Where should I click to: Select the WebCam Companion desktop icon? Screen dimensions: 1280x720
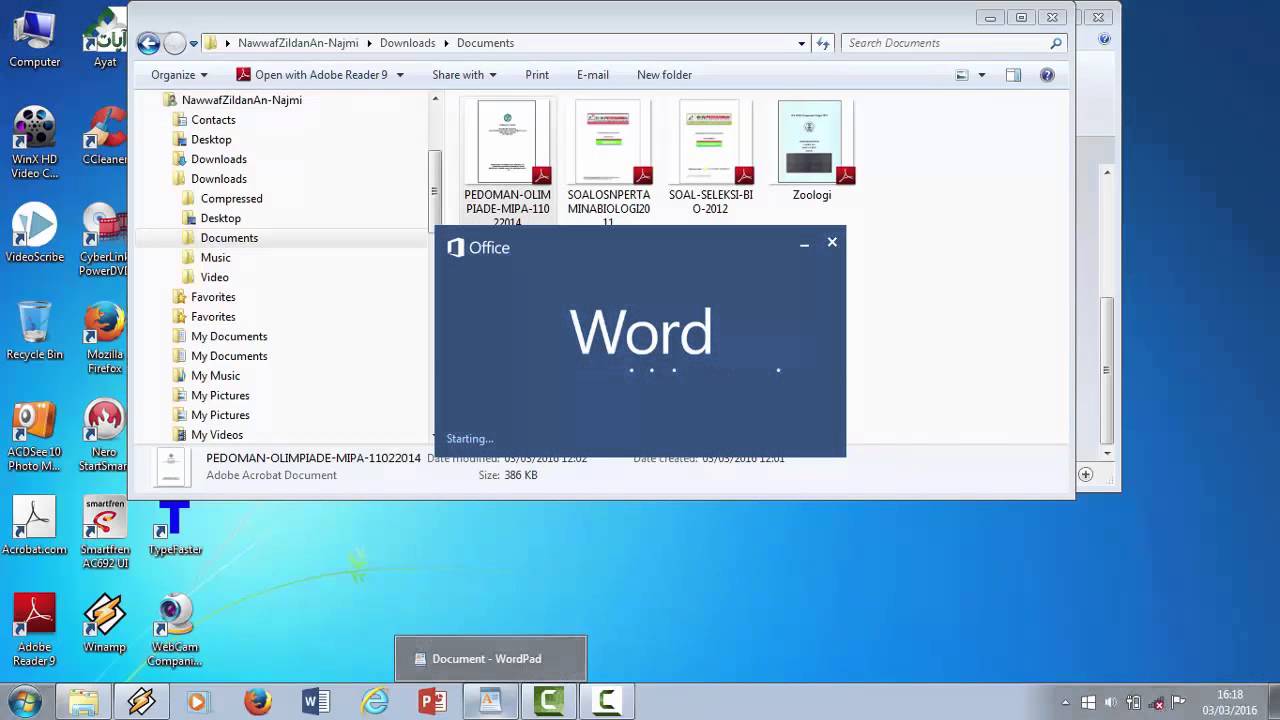pos(175,630)
